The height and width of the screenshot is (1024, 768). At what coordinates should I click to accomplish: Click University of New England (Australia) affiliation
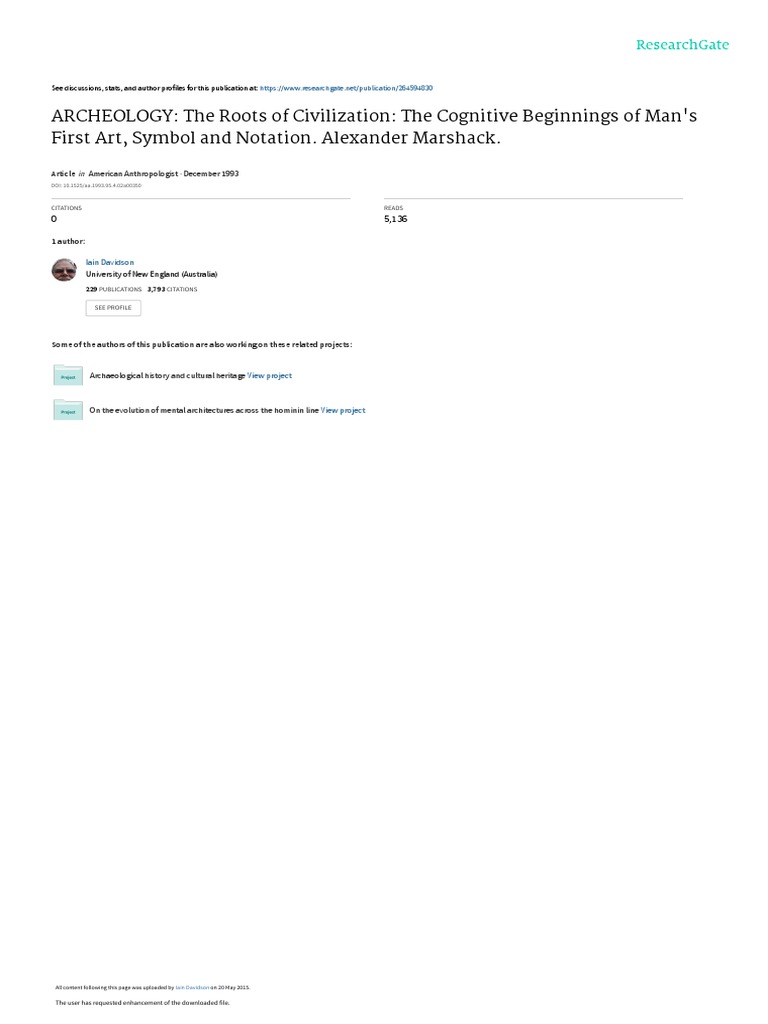tap(152, 274)
